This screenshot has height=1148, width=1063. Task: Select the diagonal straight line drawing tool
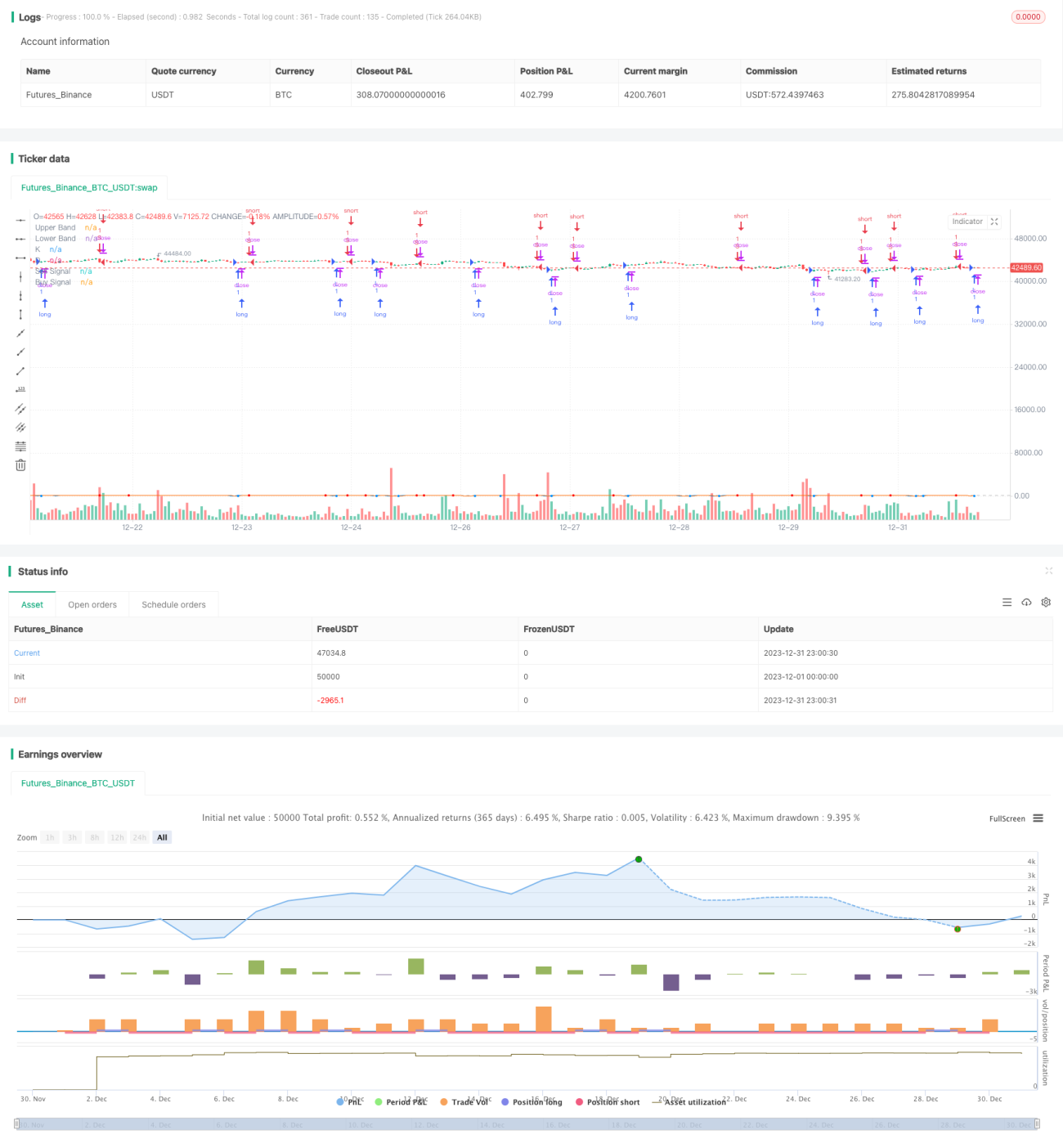tap(20, 333)
